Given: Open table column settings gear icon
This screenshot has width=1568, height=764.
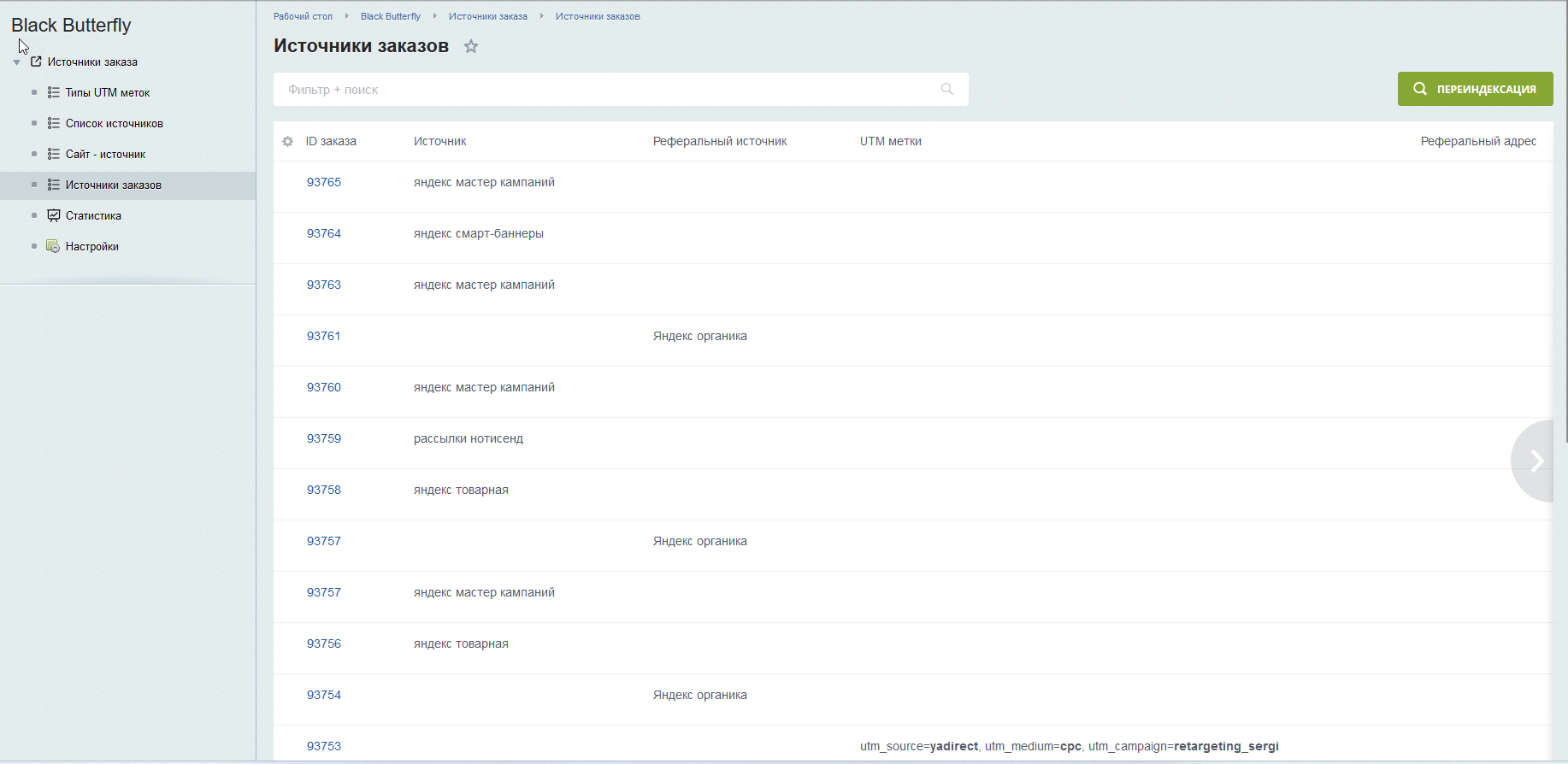Looking at the screenshot, I should coord(287,142).
